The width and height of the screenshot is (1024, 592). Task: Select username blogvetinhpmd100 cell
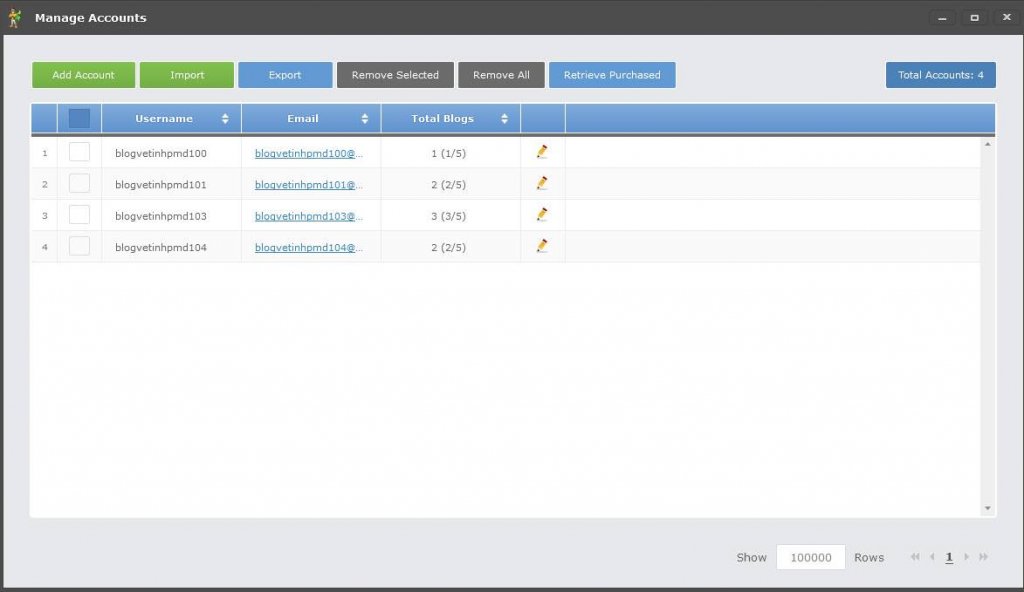coord(172,153)
